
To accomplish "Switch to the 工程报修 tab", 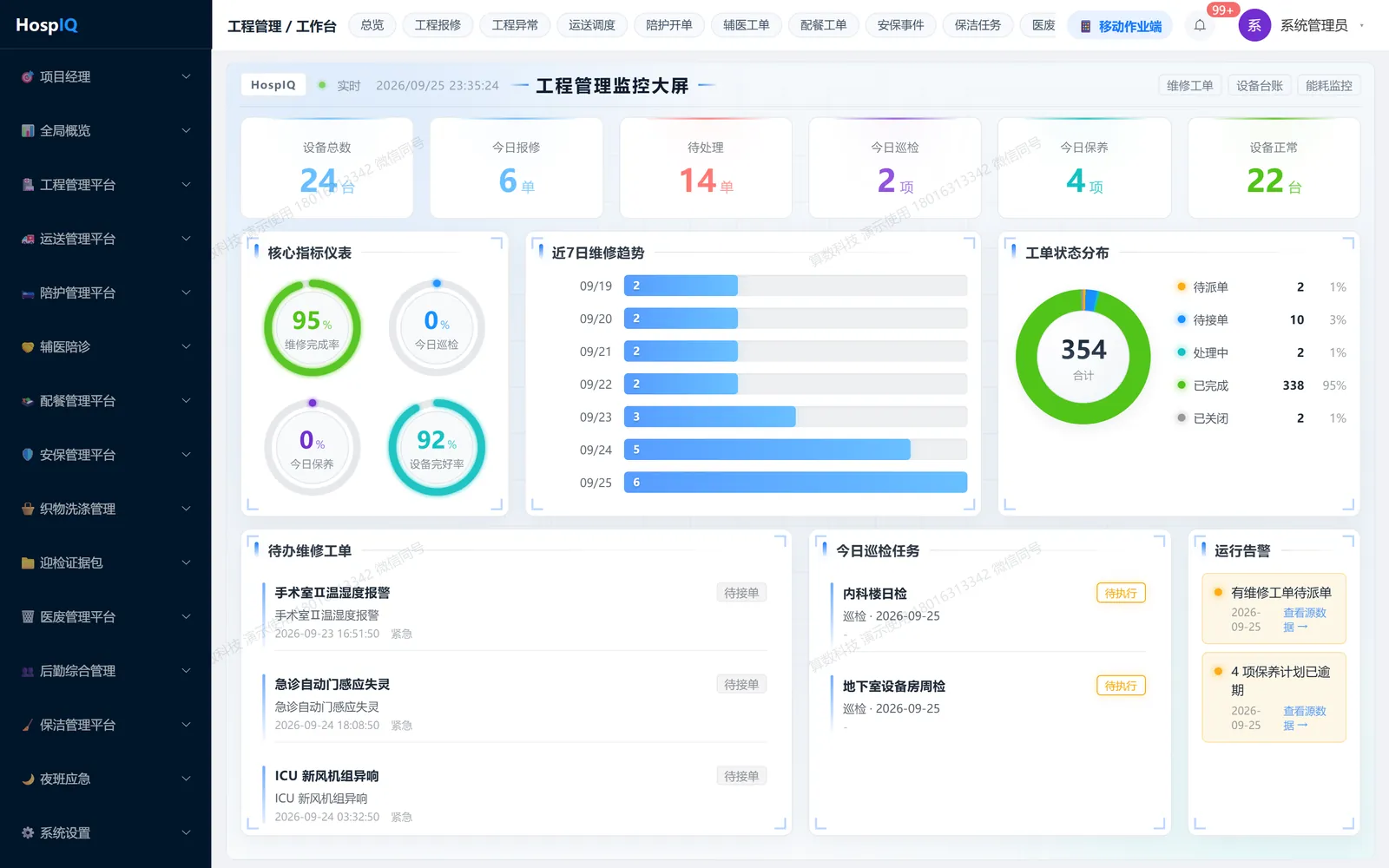I will click(x=438, y=25).
